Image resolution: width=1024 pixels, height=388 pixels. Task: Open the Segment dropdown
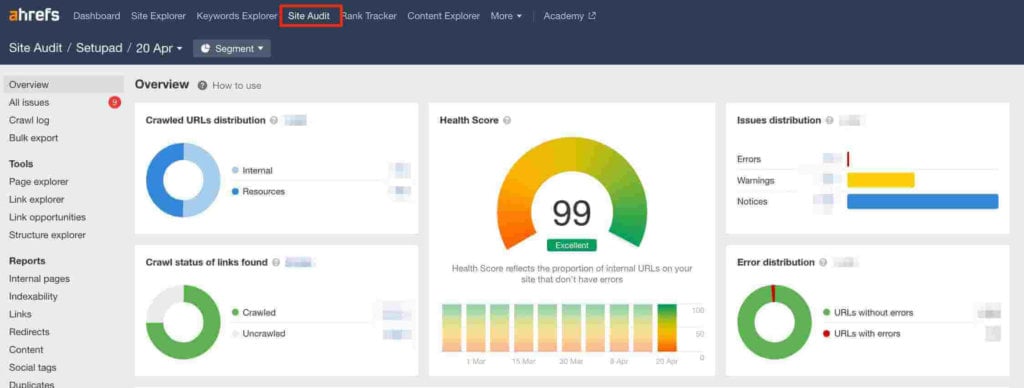coord(232,48)
